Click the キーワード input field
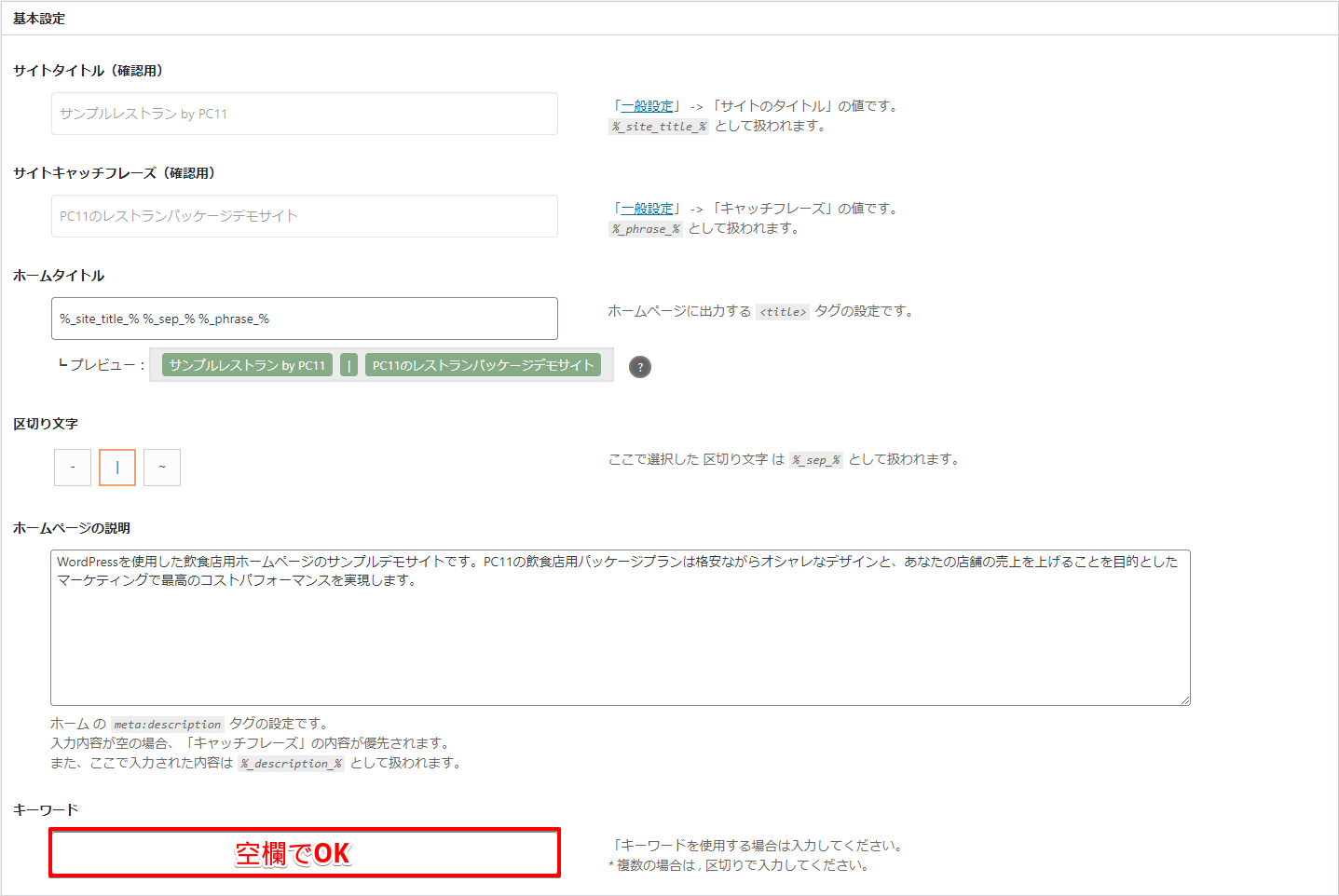The height and width of the screenshot is (896, 1339). coord(305,853)
